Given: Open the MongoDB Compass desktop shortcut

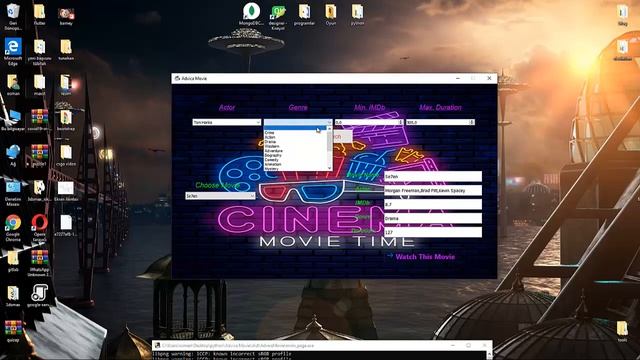Looking at the screenshot, I should coord(251,15).
